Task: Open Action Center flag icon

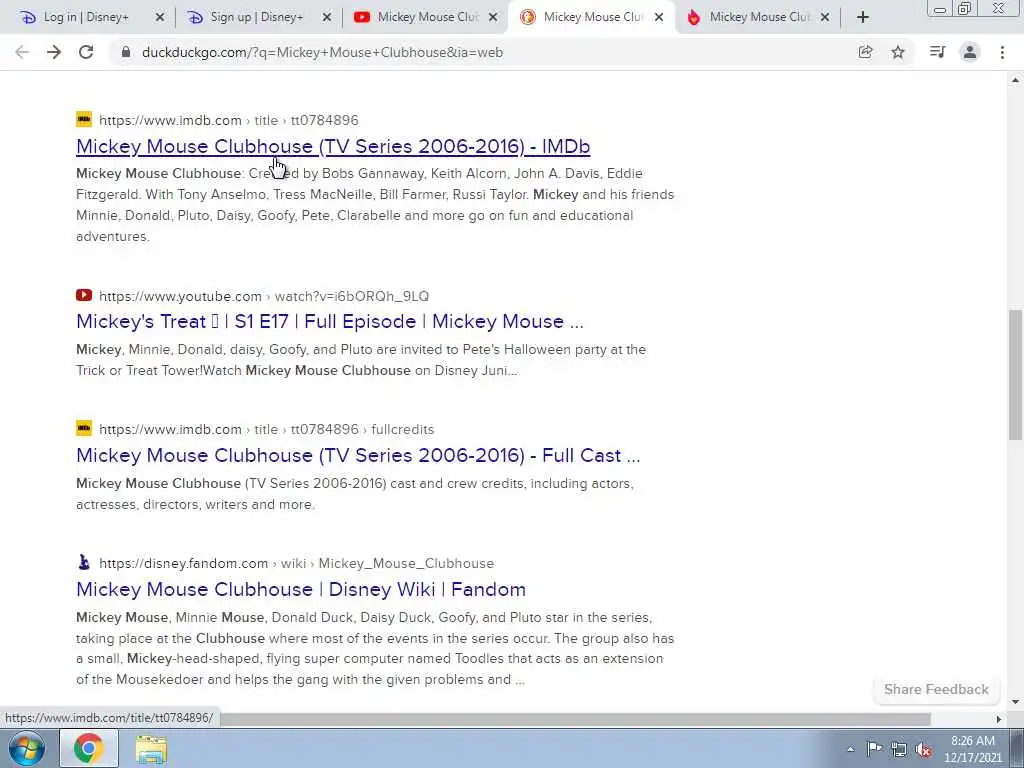Action: click(x=874, y=749)
